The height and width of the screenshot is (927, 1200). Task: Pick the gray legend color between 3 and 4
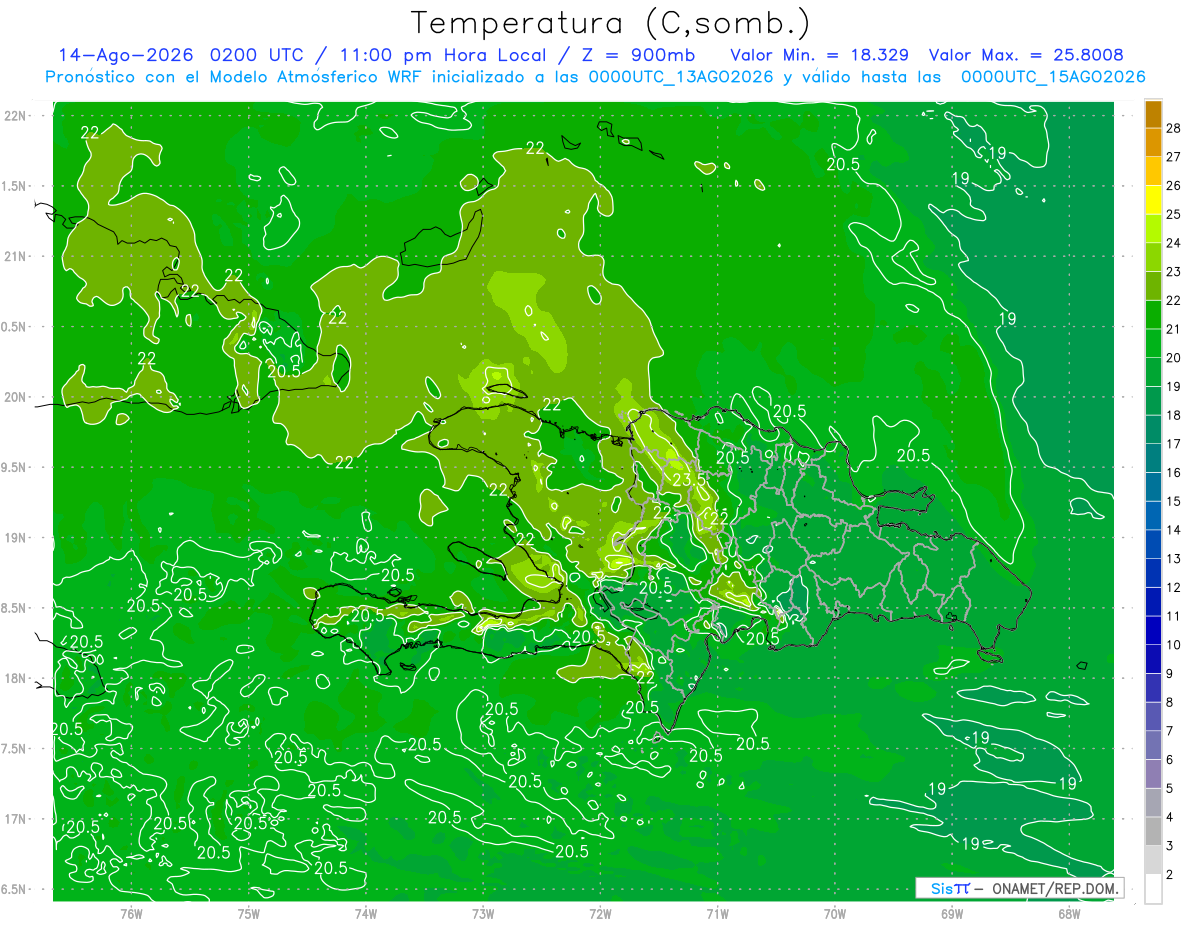(x=1153, y=832)
